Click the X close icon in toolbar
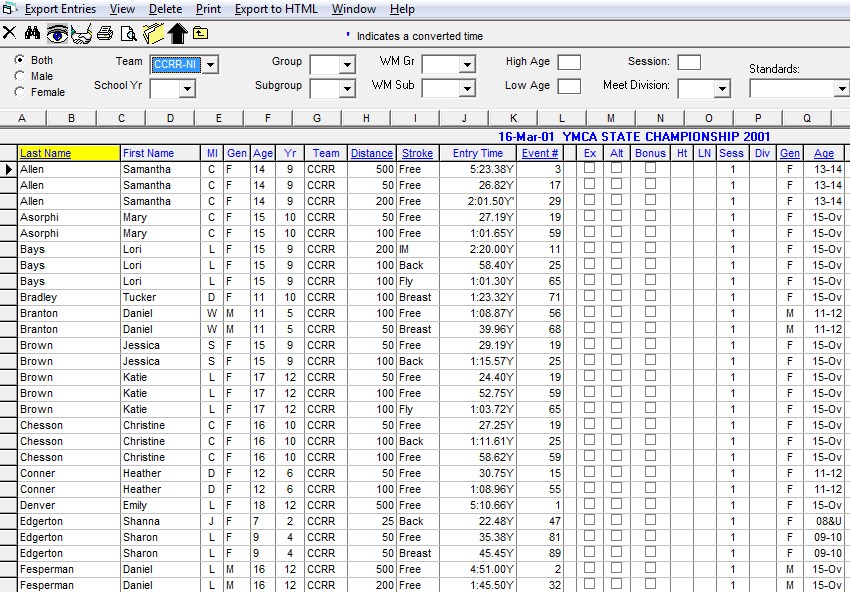 tap(10, 34)
